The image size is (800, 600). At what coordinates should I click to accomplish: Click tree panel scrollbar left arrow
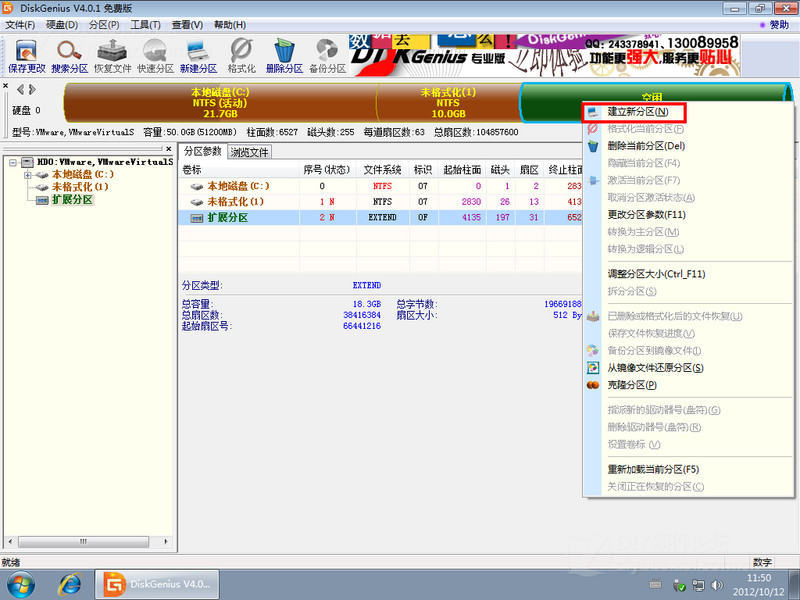coord(10,541)
